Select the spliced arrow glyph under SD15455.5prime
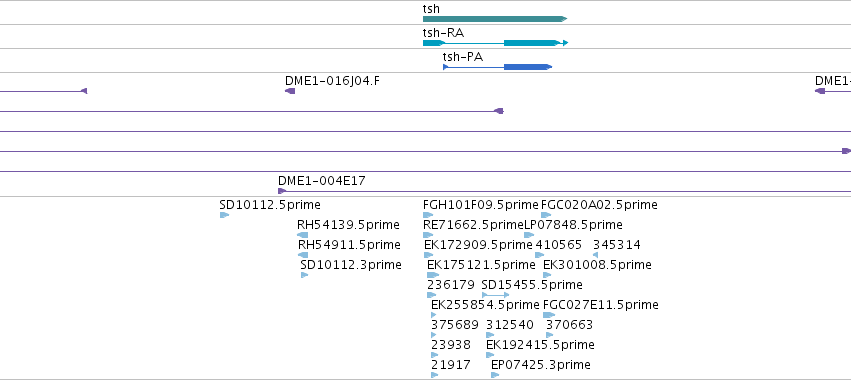 [x=496, y=295]
